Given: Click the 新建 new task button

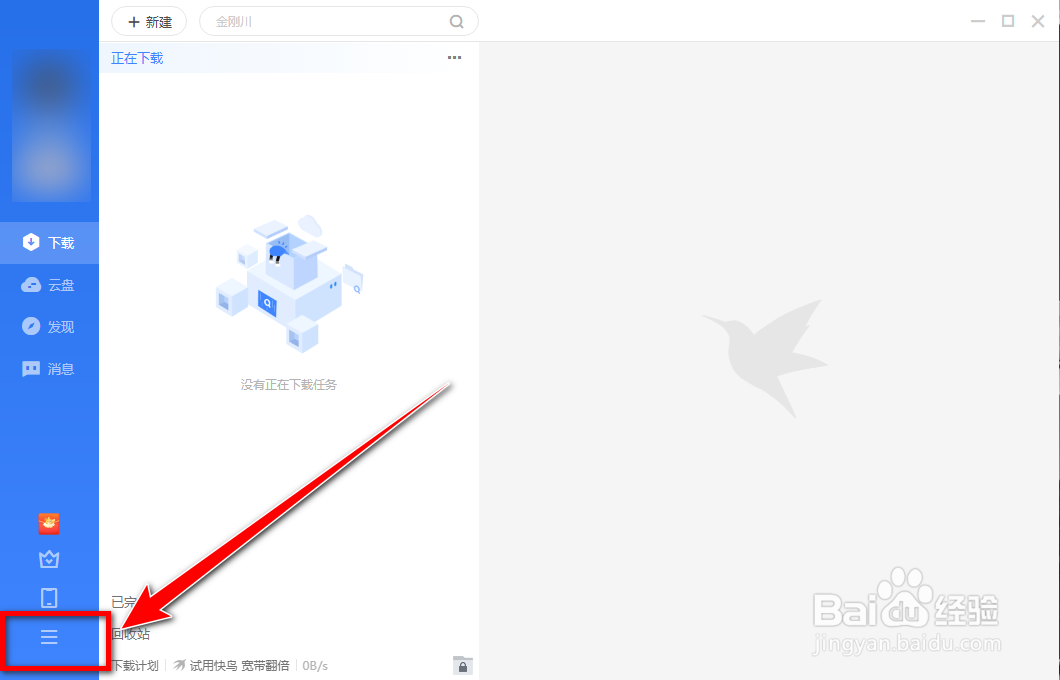Looking at the screenshot, I should coord(149,22).
